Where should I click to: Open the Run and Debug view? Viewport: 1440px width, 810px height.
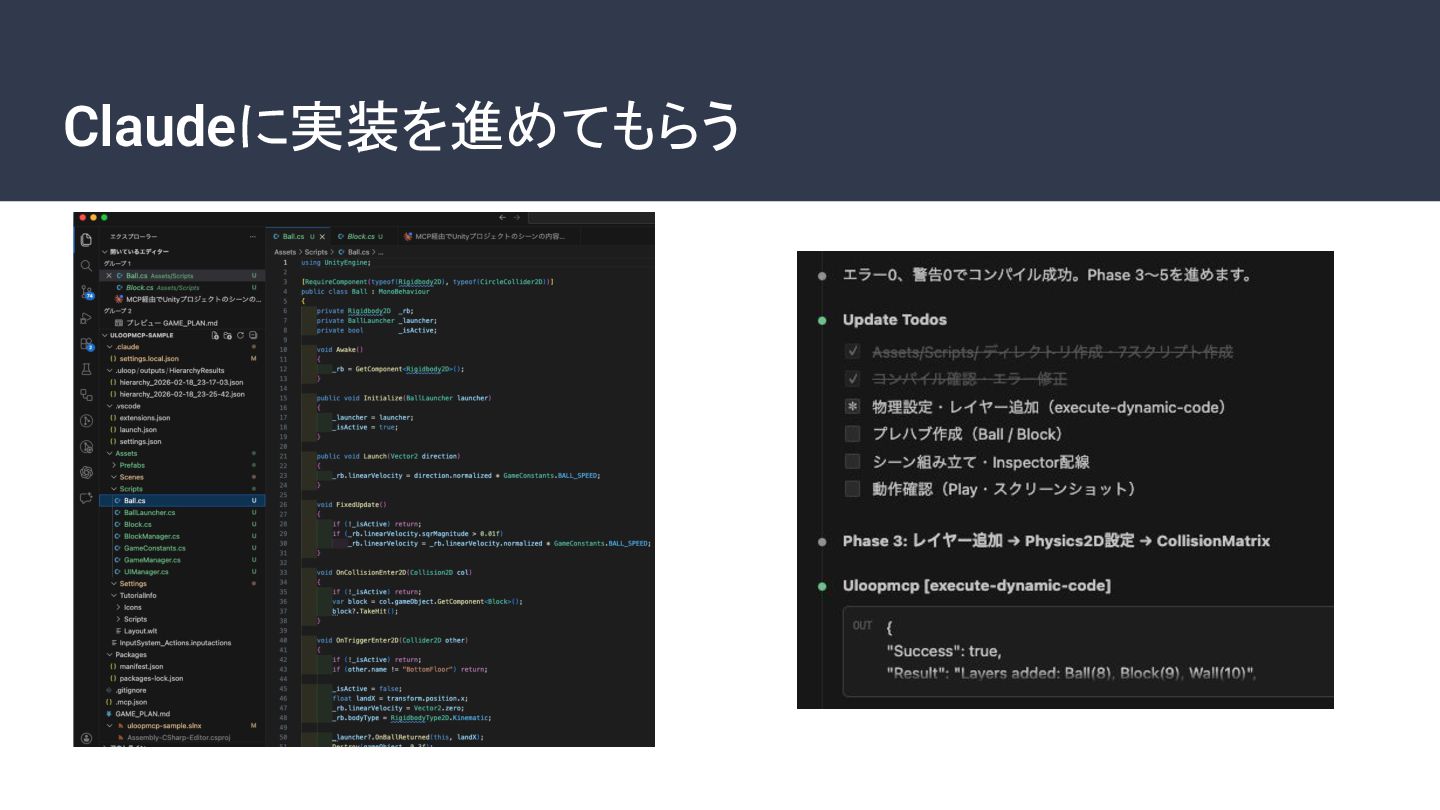pos(86,318)
